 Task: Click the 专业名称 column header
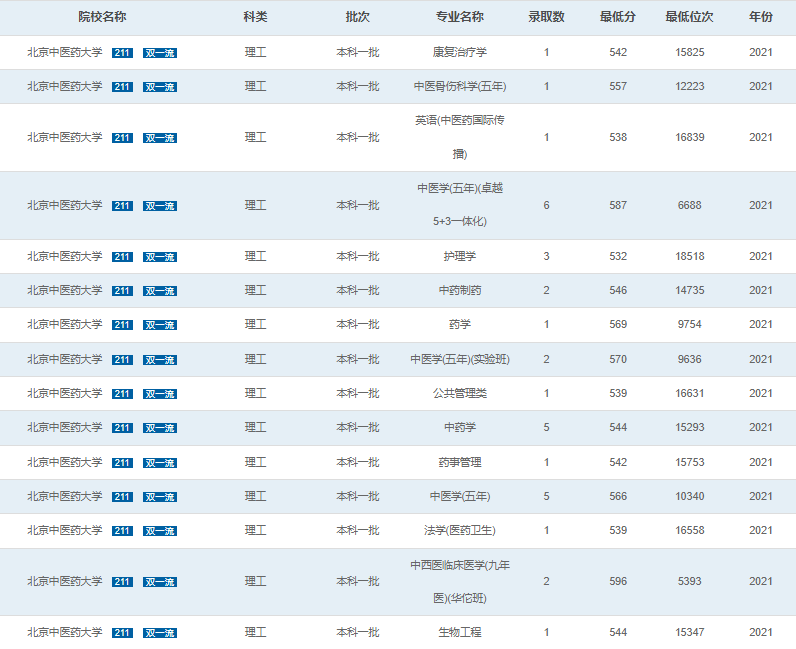459,17
